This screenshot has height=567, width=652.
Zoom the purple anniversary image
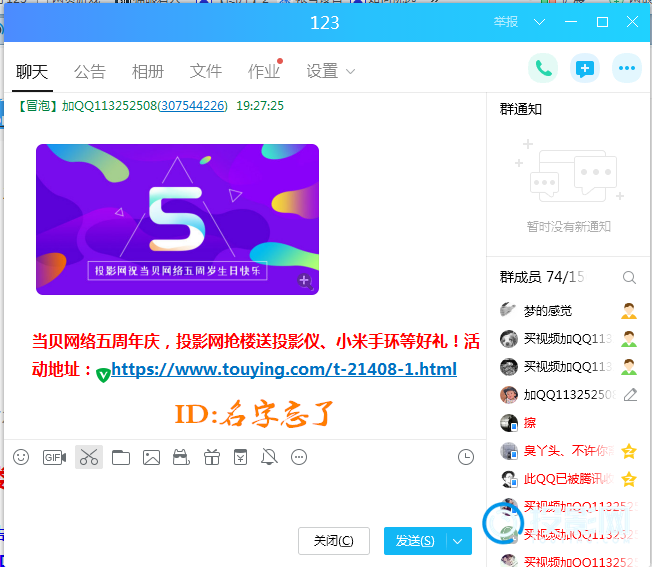coord(305,281)
